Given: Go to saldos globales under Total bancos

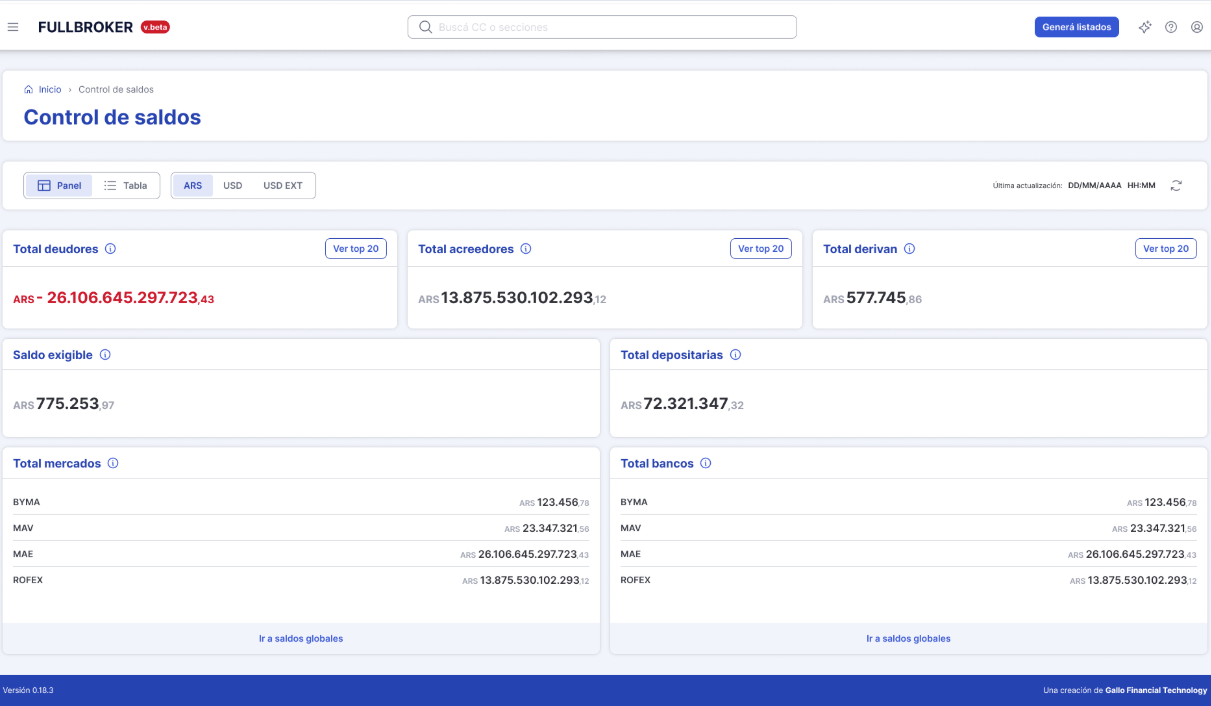Looking at the screenshot, I should [908, 638].
